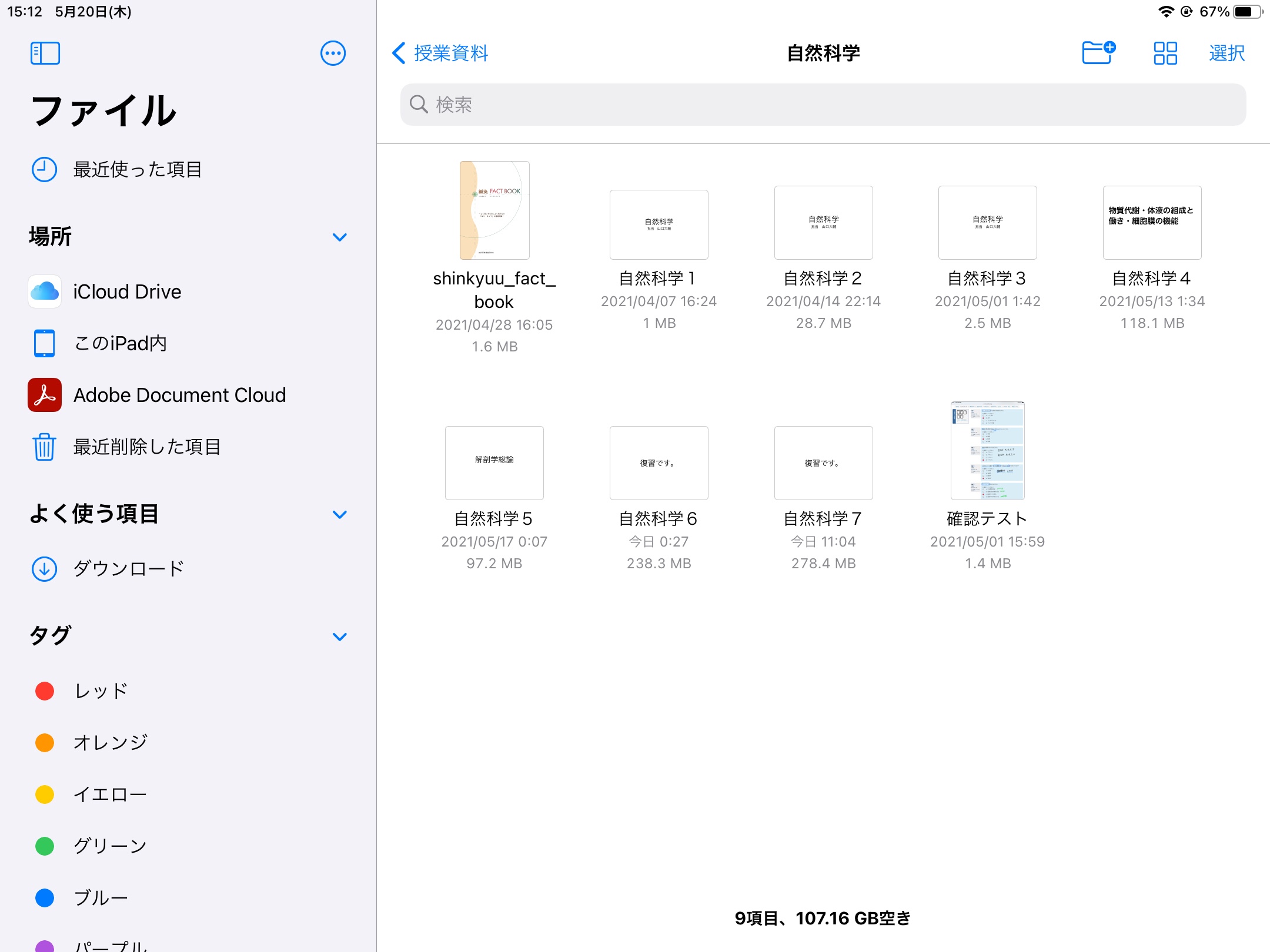This screenshot has width=1270, height=952.
Task: Open the 確認テスト document
Action: pyautogui.click(x=987, y=451)
